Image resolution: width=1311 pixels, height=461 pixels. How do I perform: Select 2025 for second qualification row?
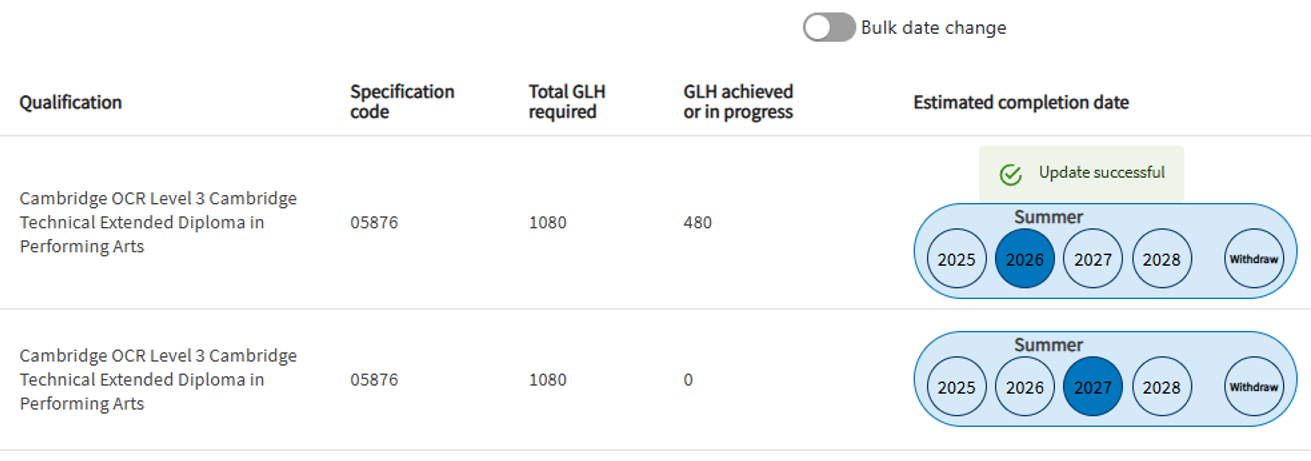pos(957,387)
